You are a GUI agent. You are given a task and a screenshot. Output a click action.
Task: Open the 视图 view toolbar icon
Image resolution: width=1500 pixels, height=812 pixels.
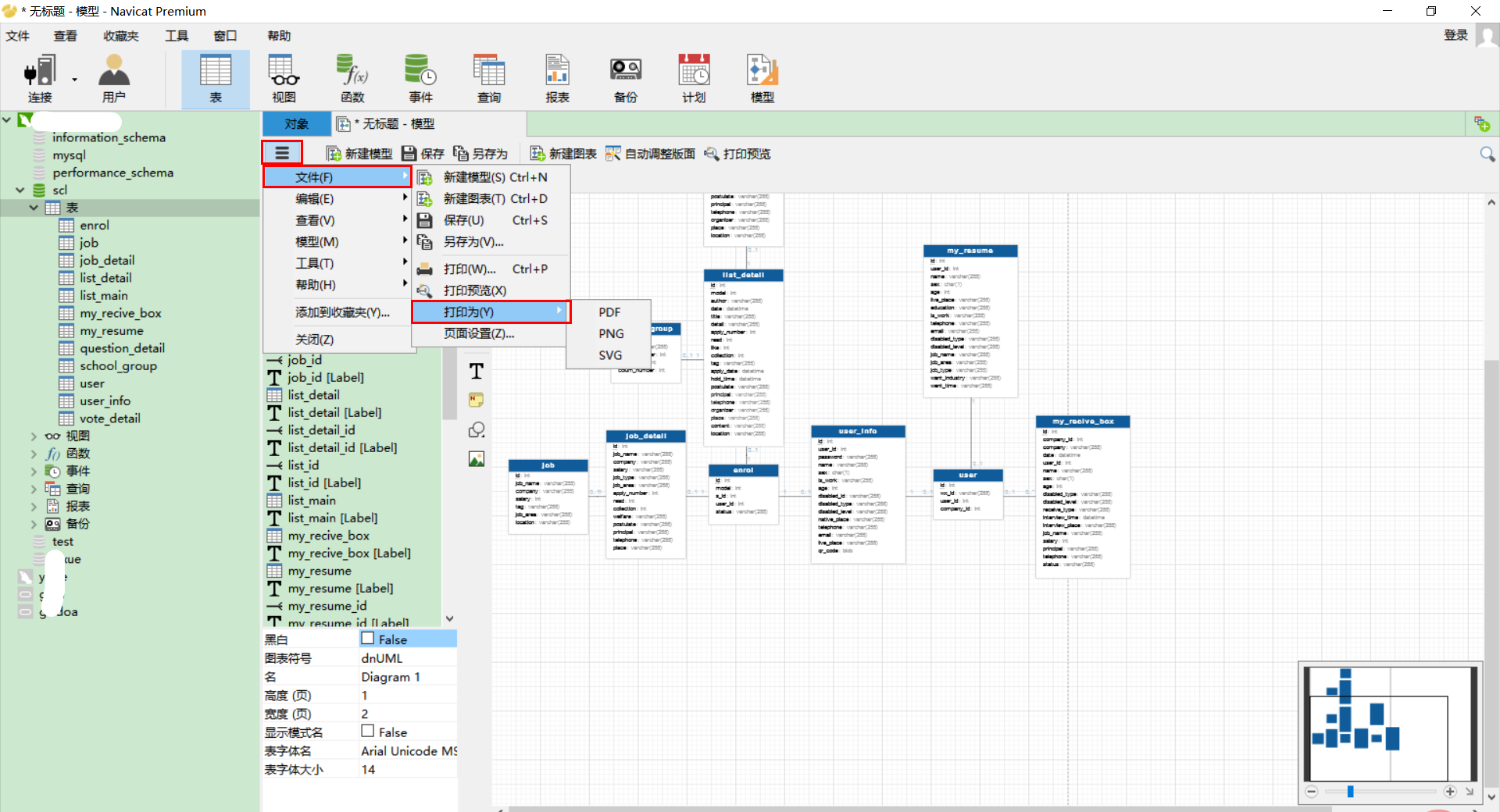[284, 79]
